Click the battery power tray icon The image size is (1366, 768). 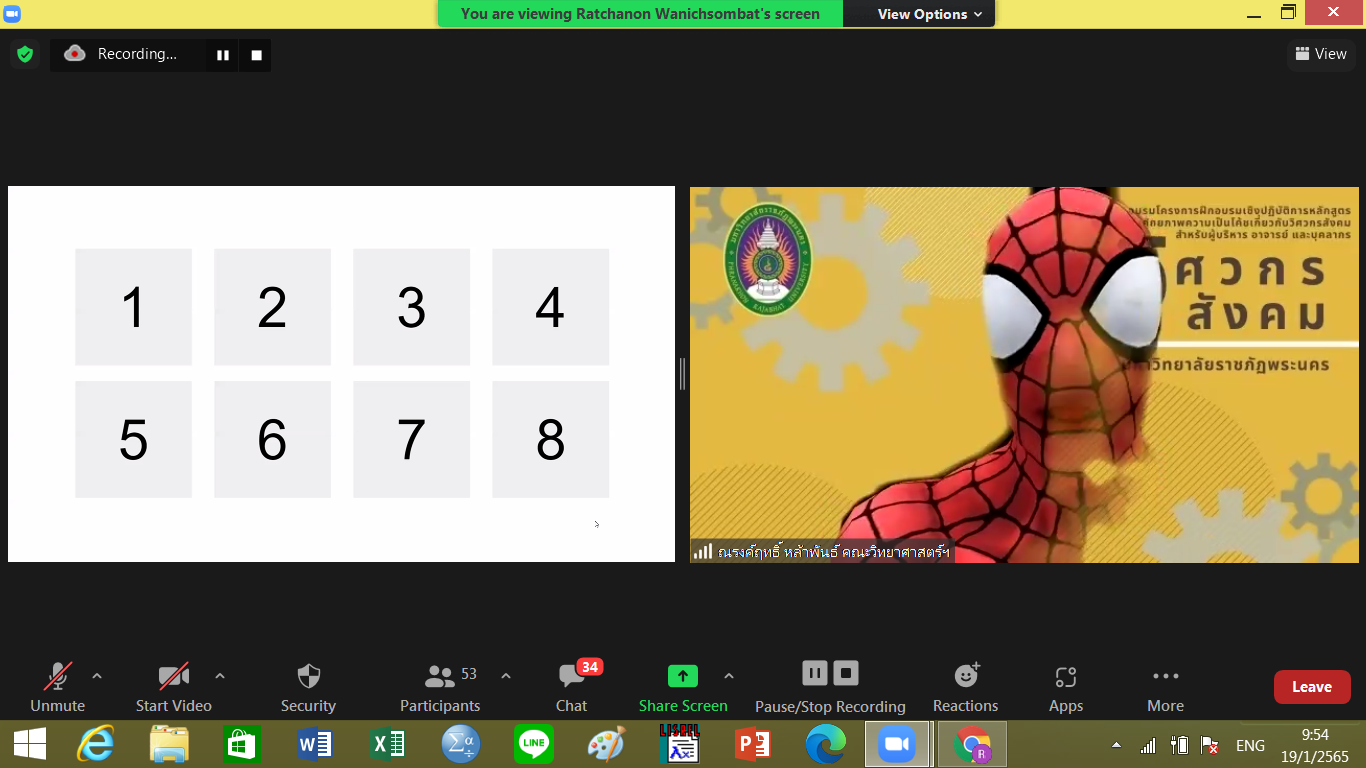[1179, 745]
